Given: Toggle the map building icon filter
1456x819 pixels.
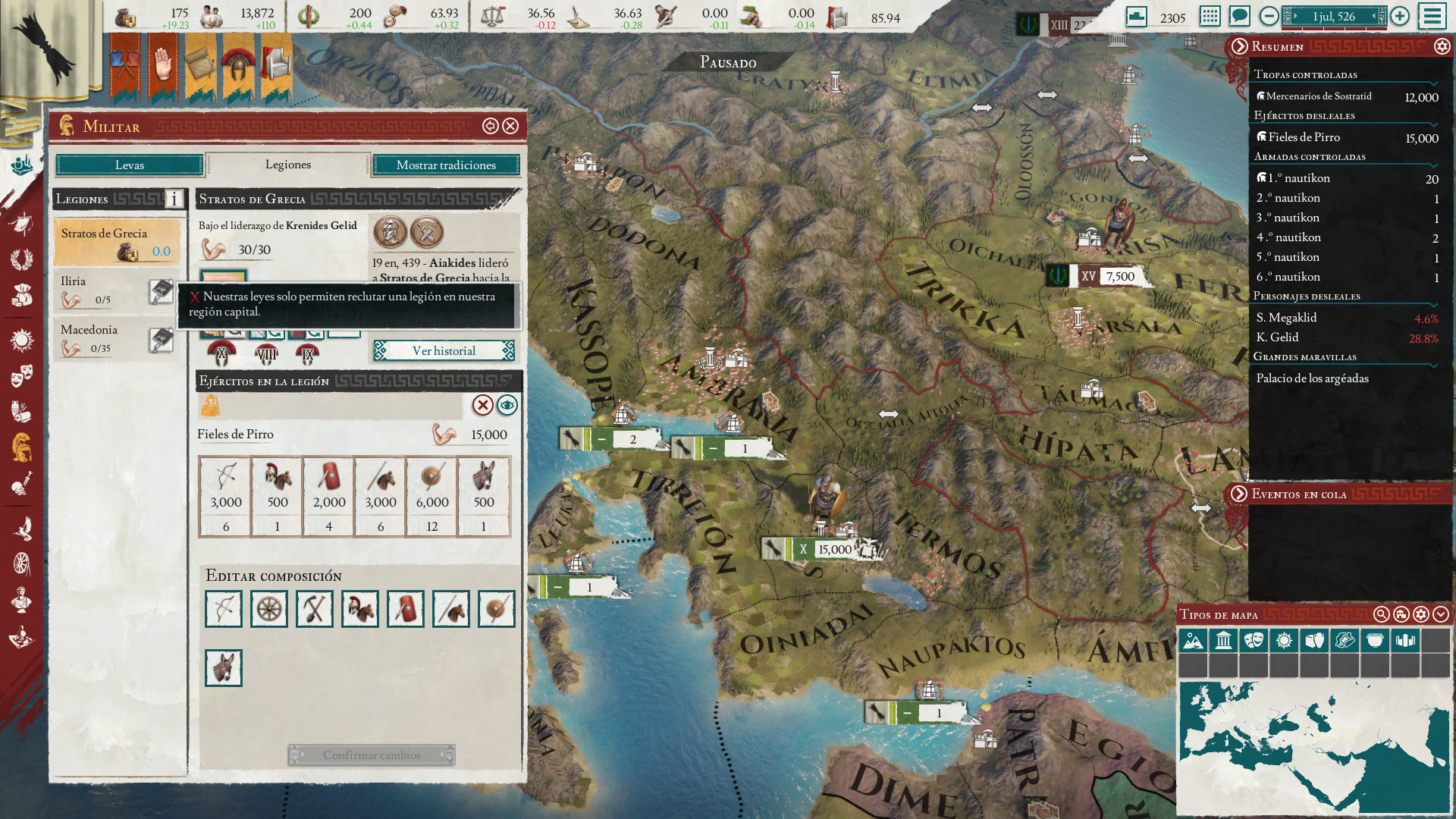Looking at the screenshot, I should pos(1401,614).
